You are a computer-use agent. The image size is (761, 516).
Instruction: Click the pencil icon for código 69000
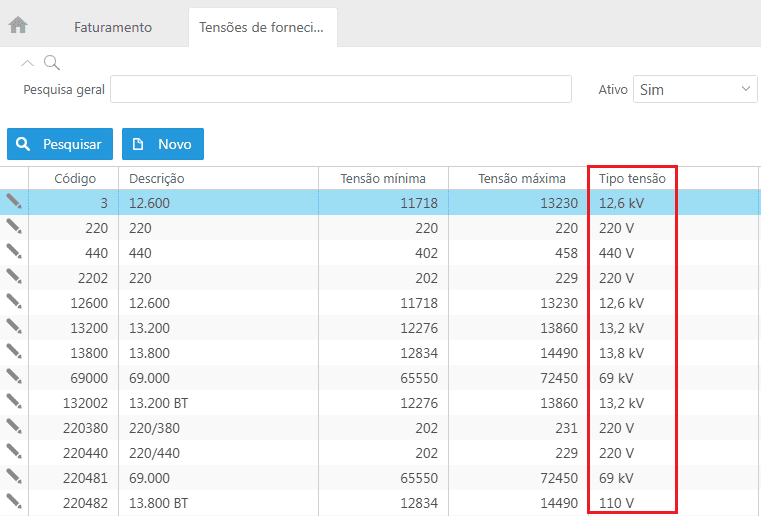pyautogui.click(x=14, y=377)
